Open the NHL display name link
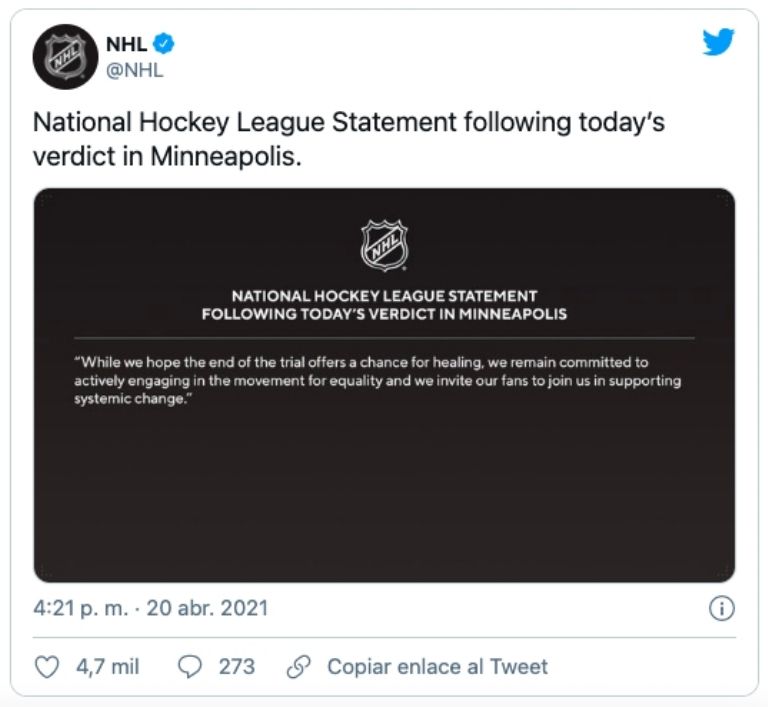The height and width of the screenshot is (707, 768). click(x=126, y=44)
